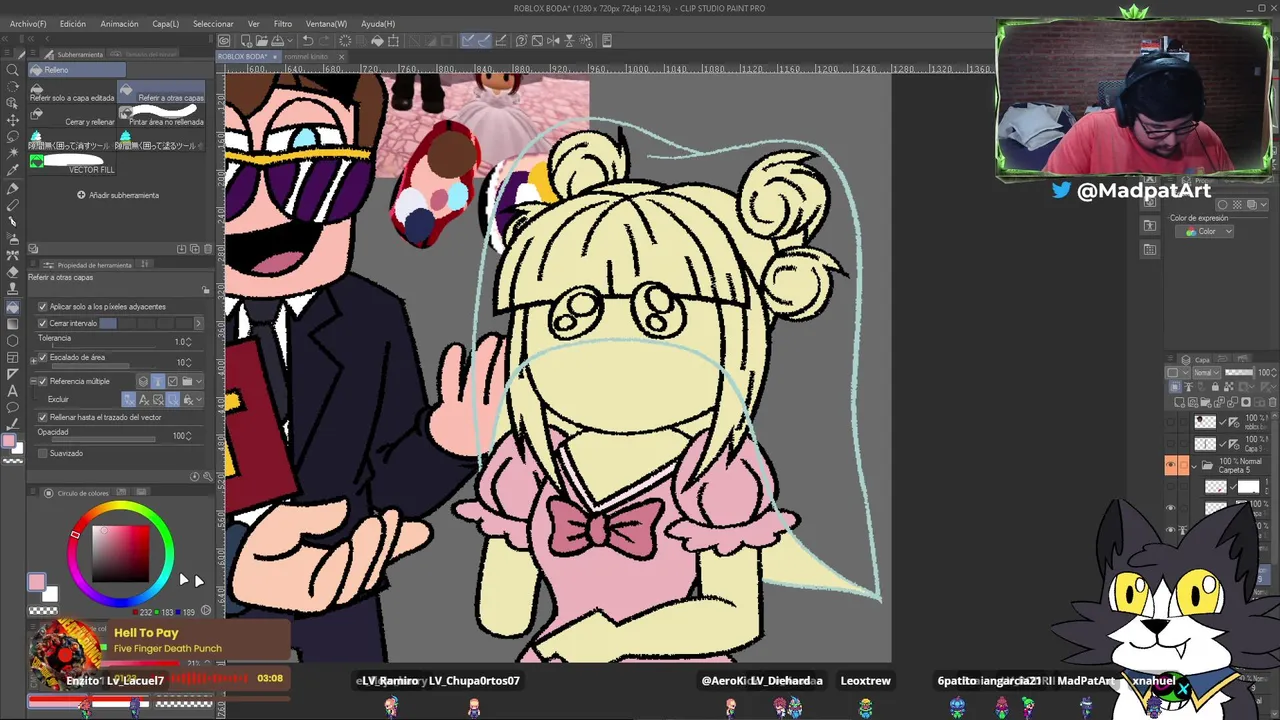
Task: Select the Balloon tool
Action: pos(13,408)
